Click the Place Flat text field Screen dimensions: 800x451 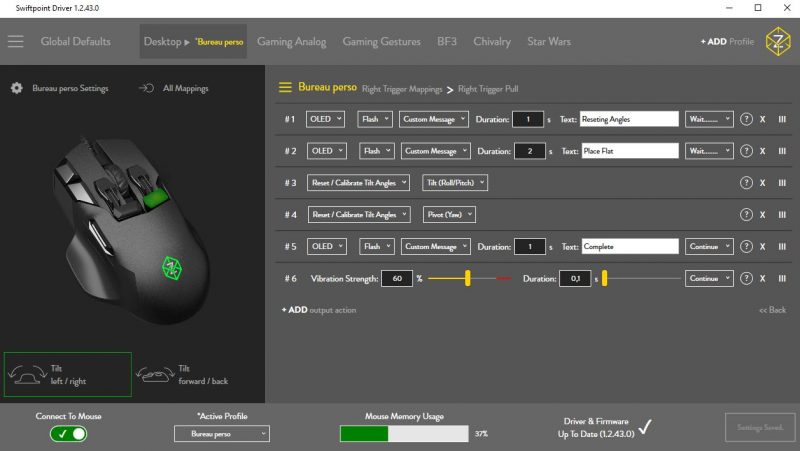[x=630, y=151]
